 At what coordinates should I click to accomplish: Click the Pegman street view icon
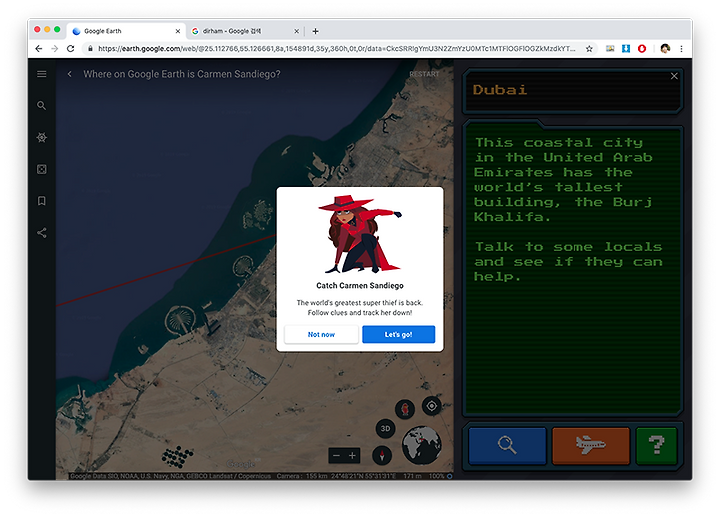405,409
